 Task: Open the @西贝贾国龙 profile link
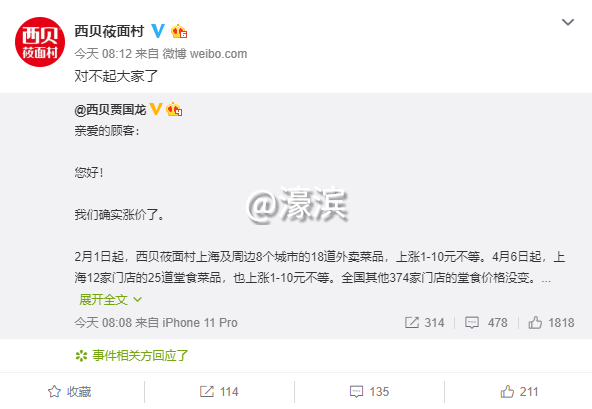coord(110,110)
